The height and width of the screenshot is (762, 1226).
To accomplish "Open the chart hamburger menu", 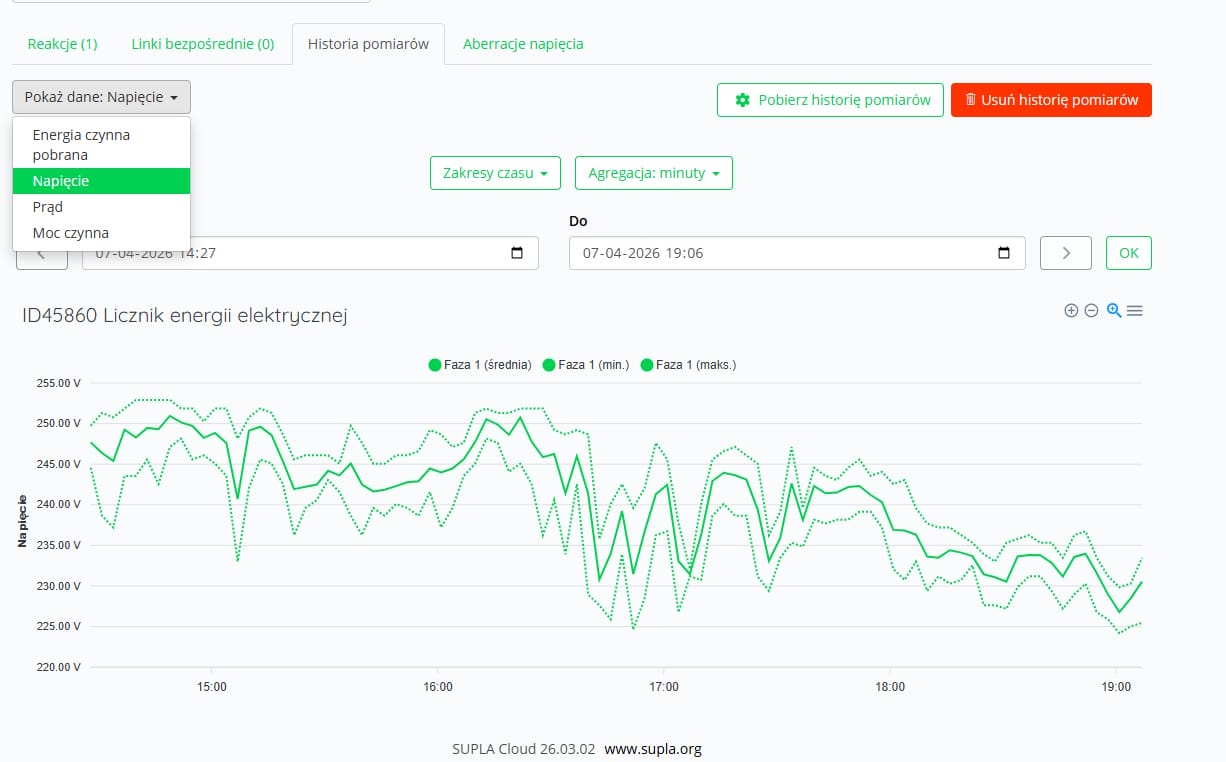I will coord(1135,311).
